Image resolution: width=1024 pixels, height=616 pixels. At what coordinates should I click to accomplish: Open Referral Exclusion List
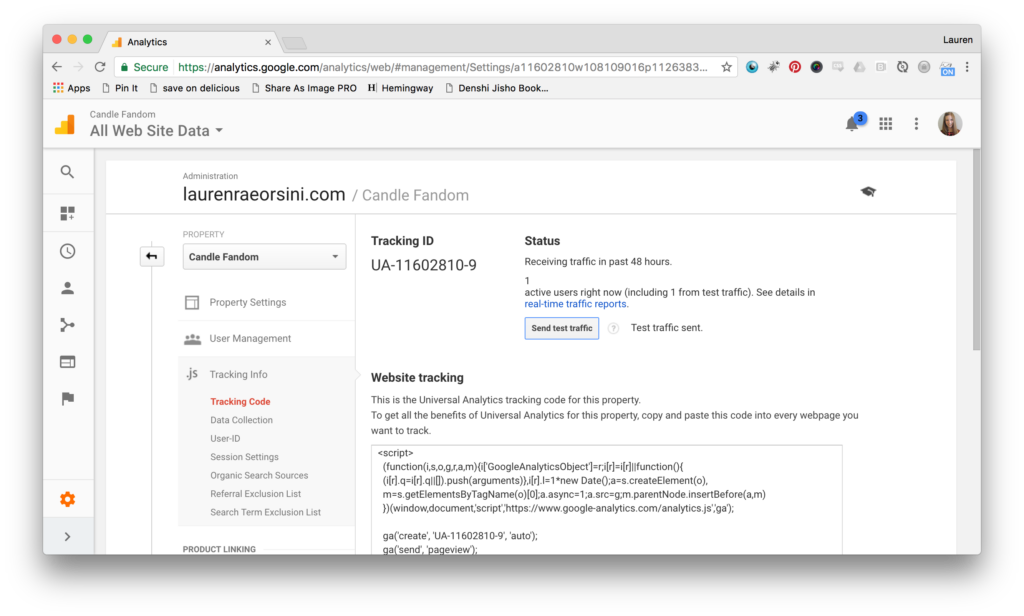coord(255,494)
